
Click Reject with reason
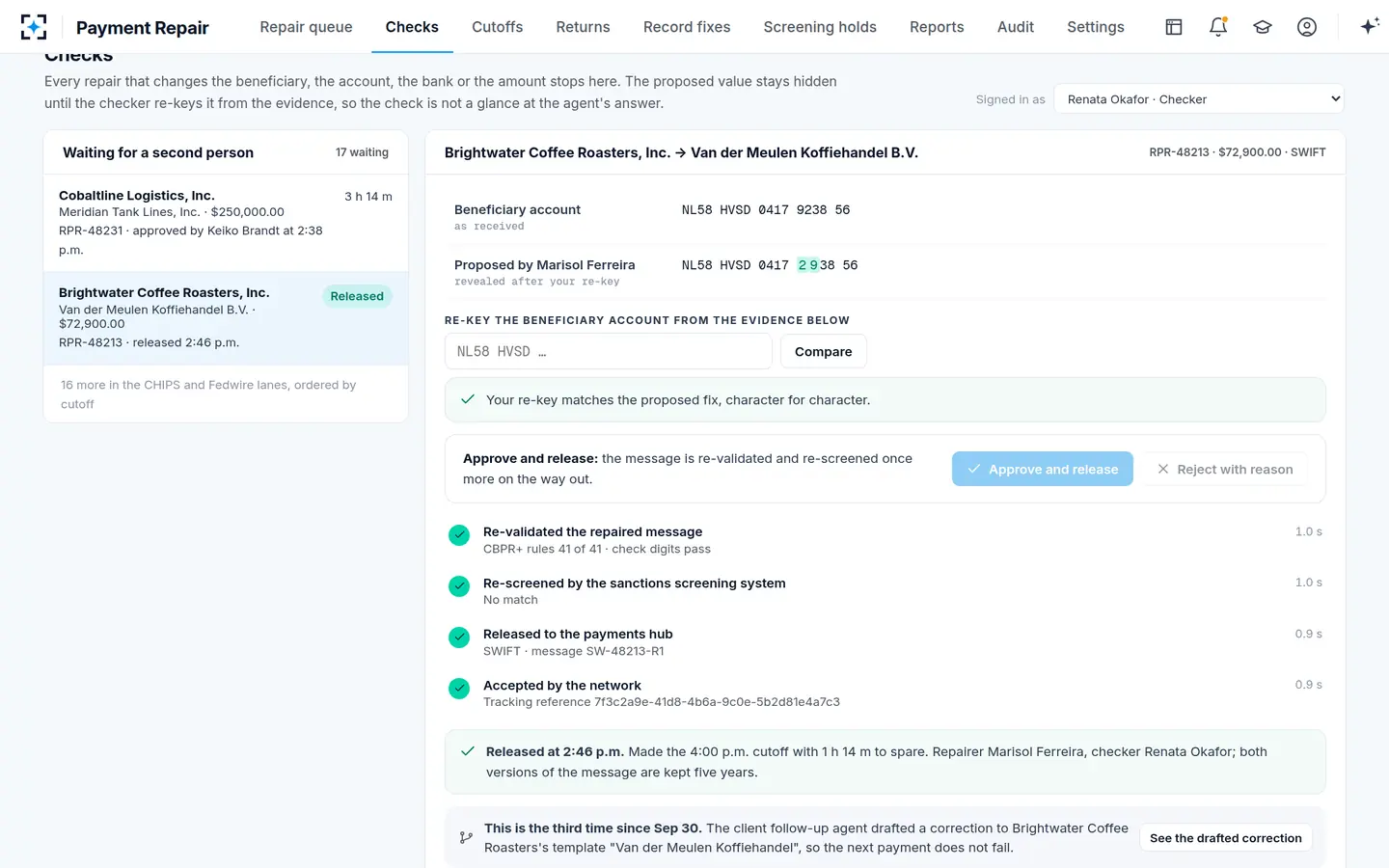tap(1225, 469)
